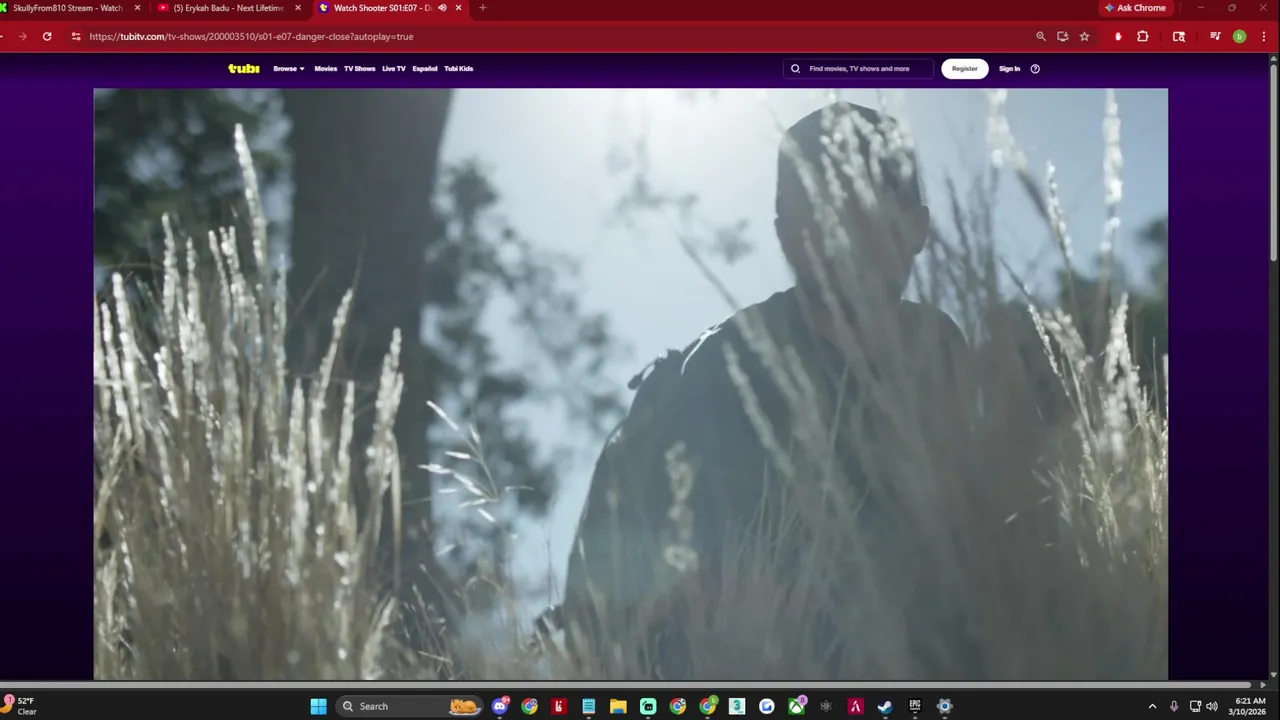This screenshot has width=1280, height=720.
Task: Open the Browse dropdown menu
Action: click(x=288, y=69)
